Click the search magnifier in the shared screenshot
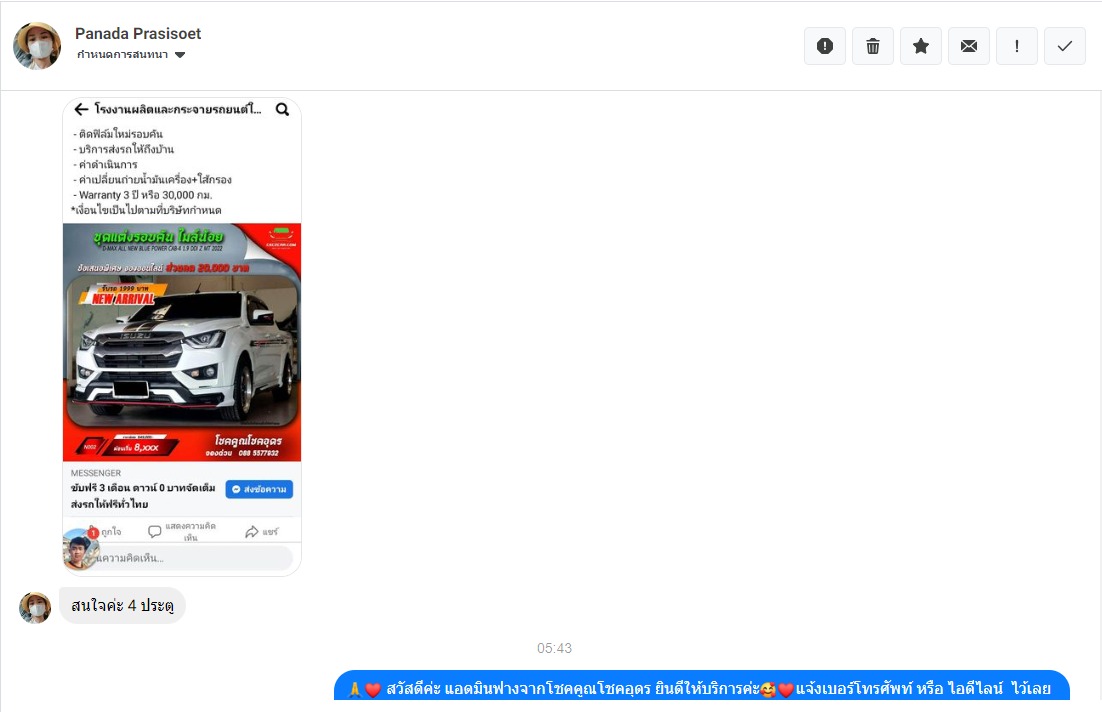The image size is (1102, 712). pos(283,109)
